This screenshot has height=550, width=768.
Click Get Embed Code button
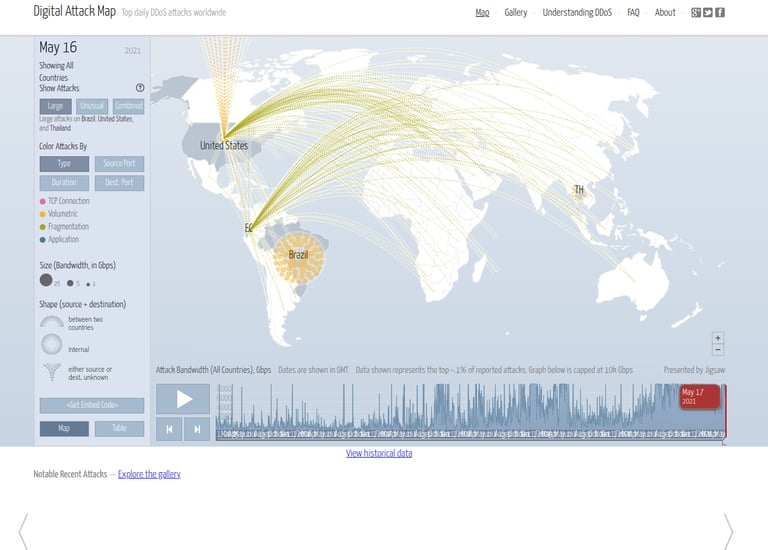click(92, 405)
